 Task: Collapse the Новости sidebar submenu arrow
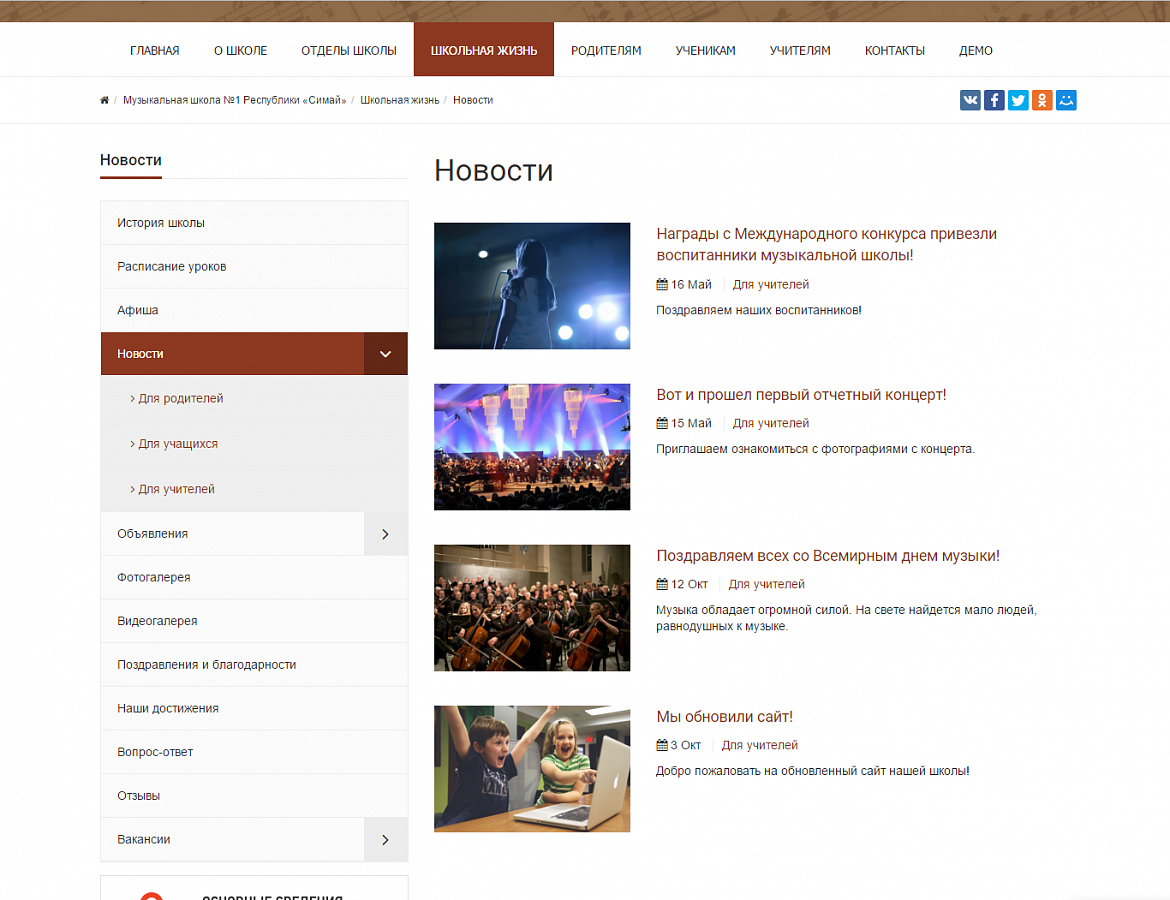[385, 354]
